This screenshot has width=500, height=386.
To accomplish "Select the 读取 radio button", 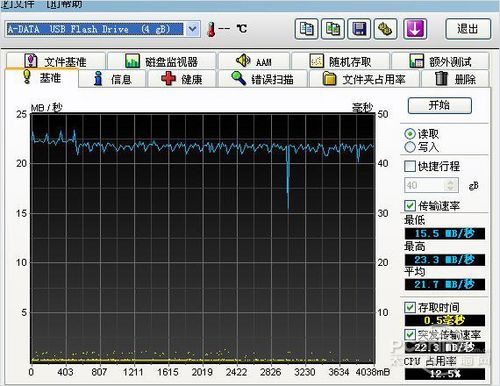I will pyautogui.click(x=410, y=134).
